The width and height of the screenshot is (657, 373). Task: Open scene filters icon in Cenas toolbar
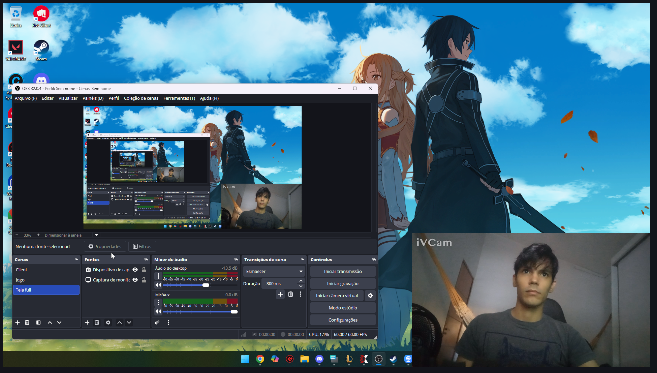pyautogui.click(x=38, y=322)
